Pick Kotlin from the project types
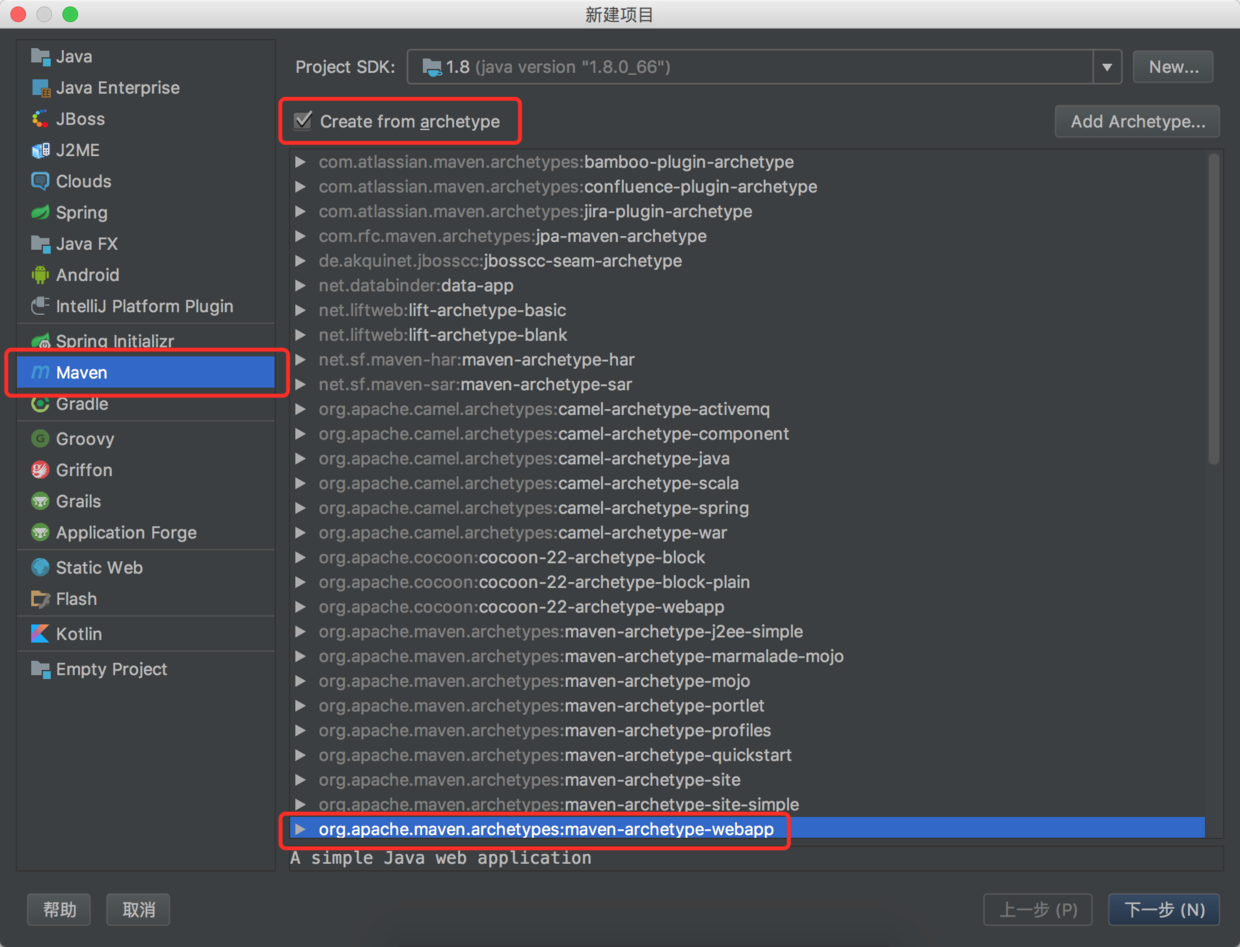This screenshot has height=947, width=1240. [146, 634]
